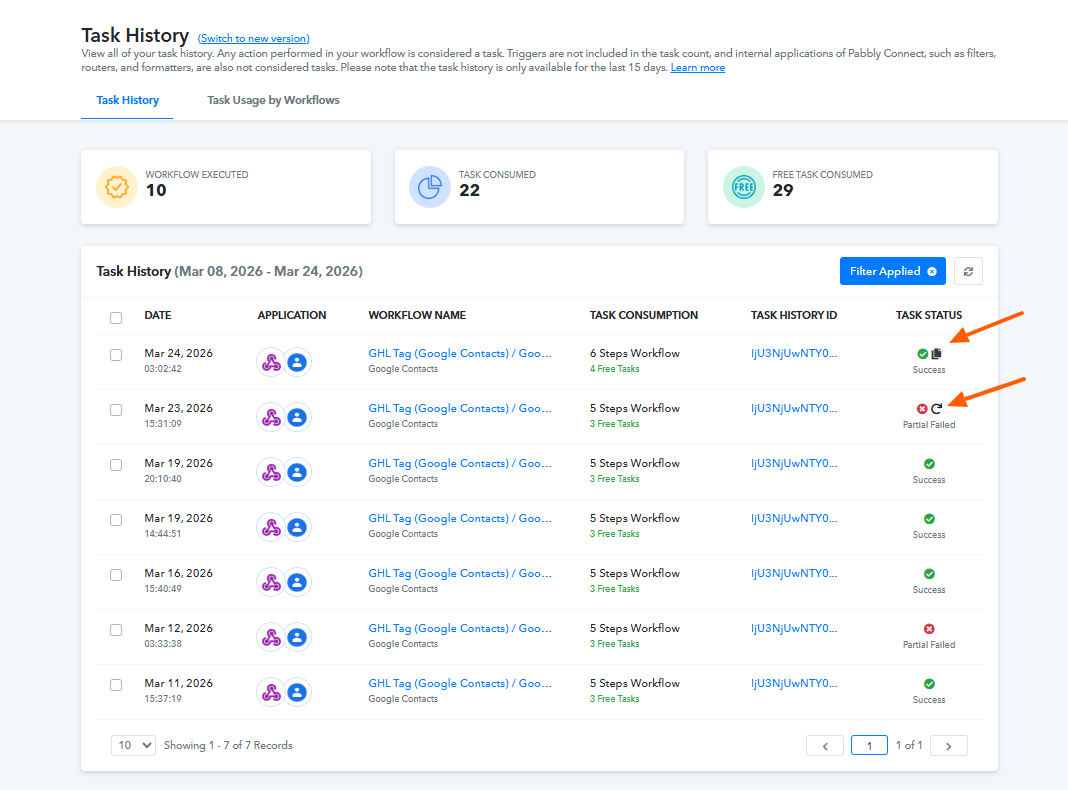Click red failed status icon in Mar 12 row
1068x790 pixels.
pyautogui.click(x=929, y=629)
